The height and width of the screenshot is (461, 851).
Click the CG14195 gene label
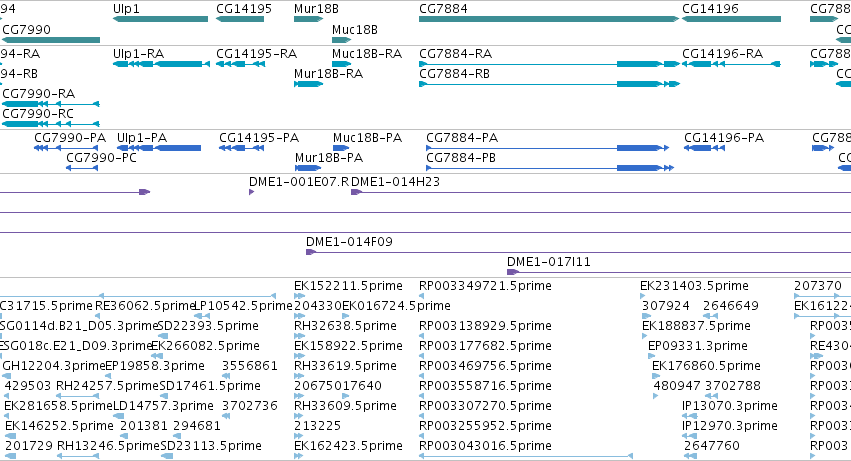(x=244, y=9)
